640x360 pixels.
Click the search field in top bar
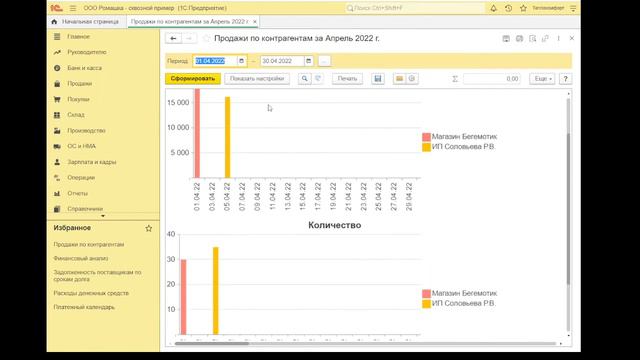pos(415,8)
